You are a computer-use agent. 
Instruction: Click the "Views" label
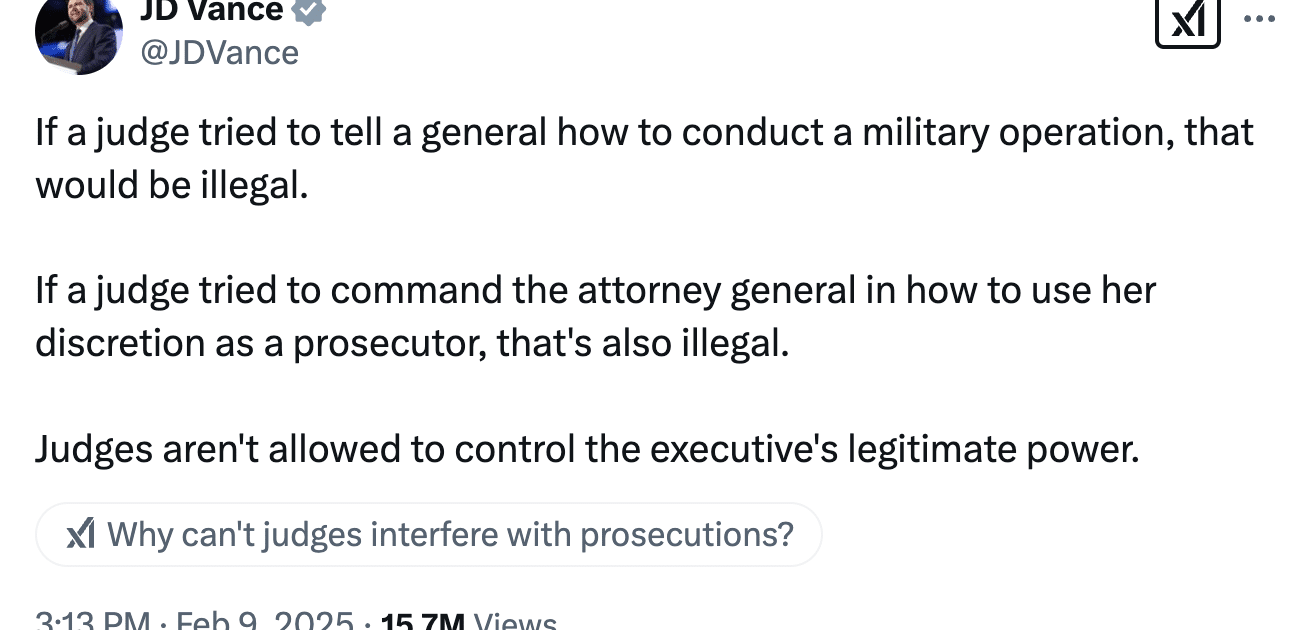point(514,620)
